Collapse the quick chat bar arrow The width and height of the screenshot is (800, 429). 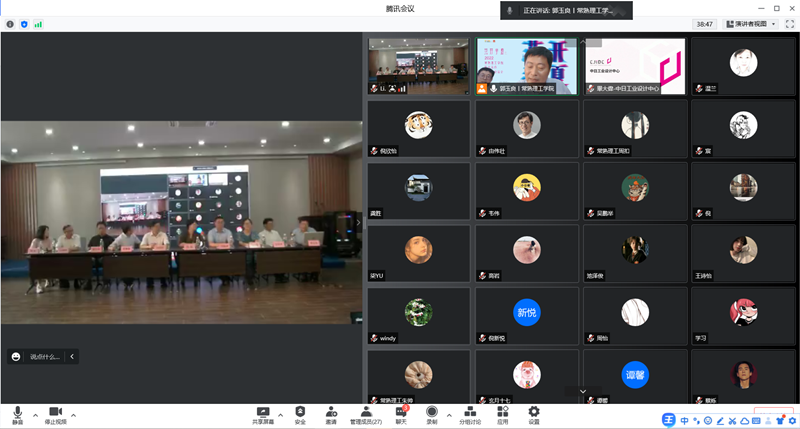point(72,357)
